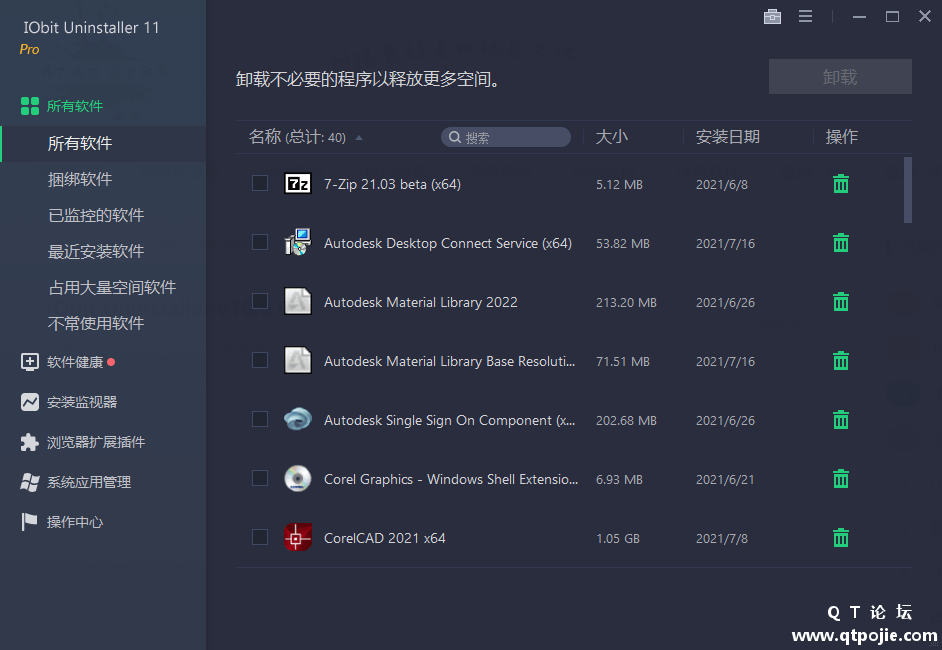Viewport: 942px width, 650px height.
Task: Click the Autodesk Material Library Base Resolution icon
Action: pos(297,360)
